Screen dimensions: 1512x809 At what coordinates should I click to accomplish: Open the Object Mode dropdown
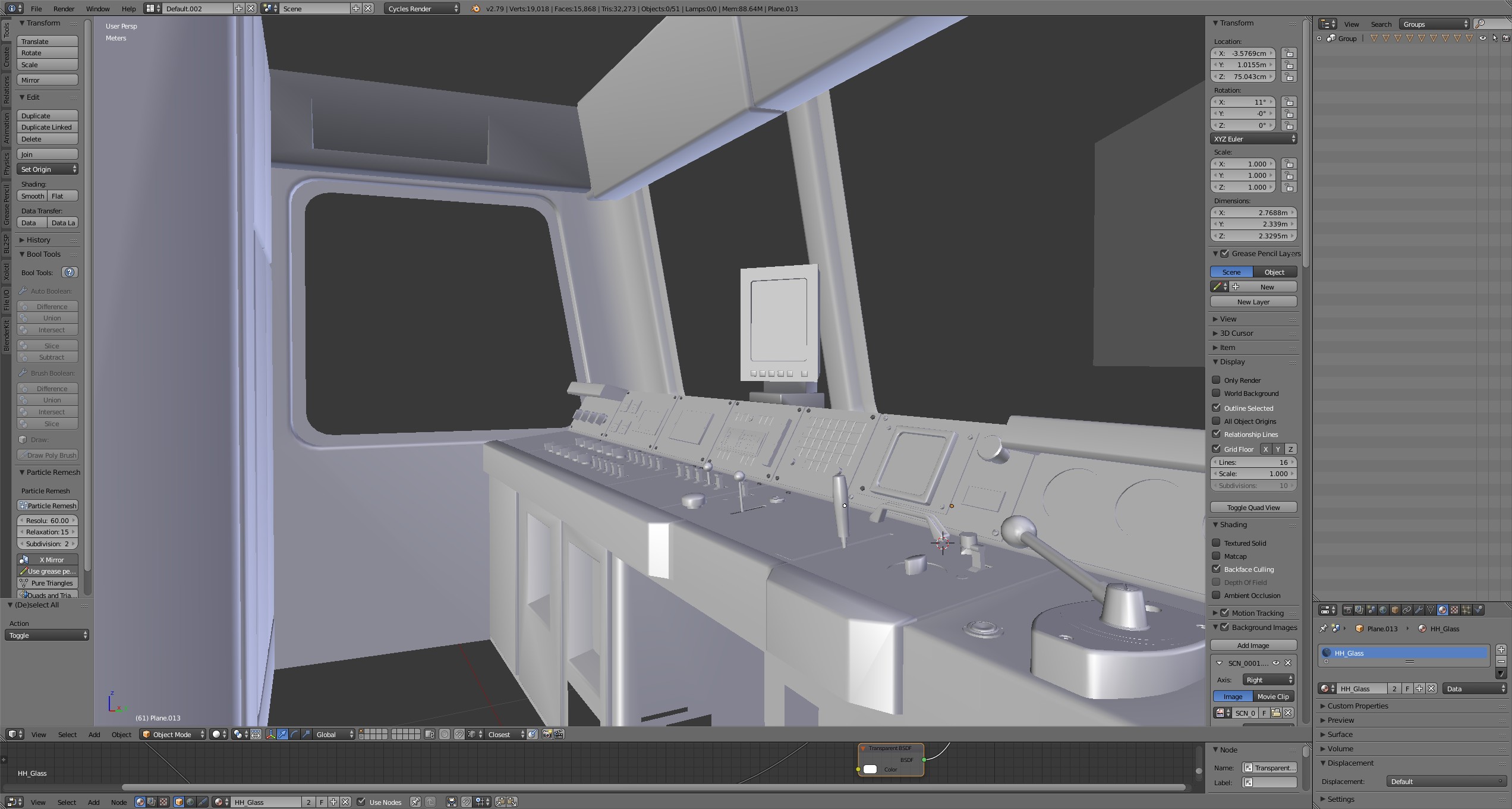click(x=172, y=735)
